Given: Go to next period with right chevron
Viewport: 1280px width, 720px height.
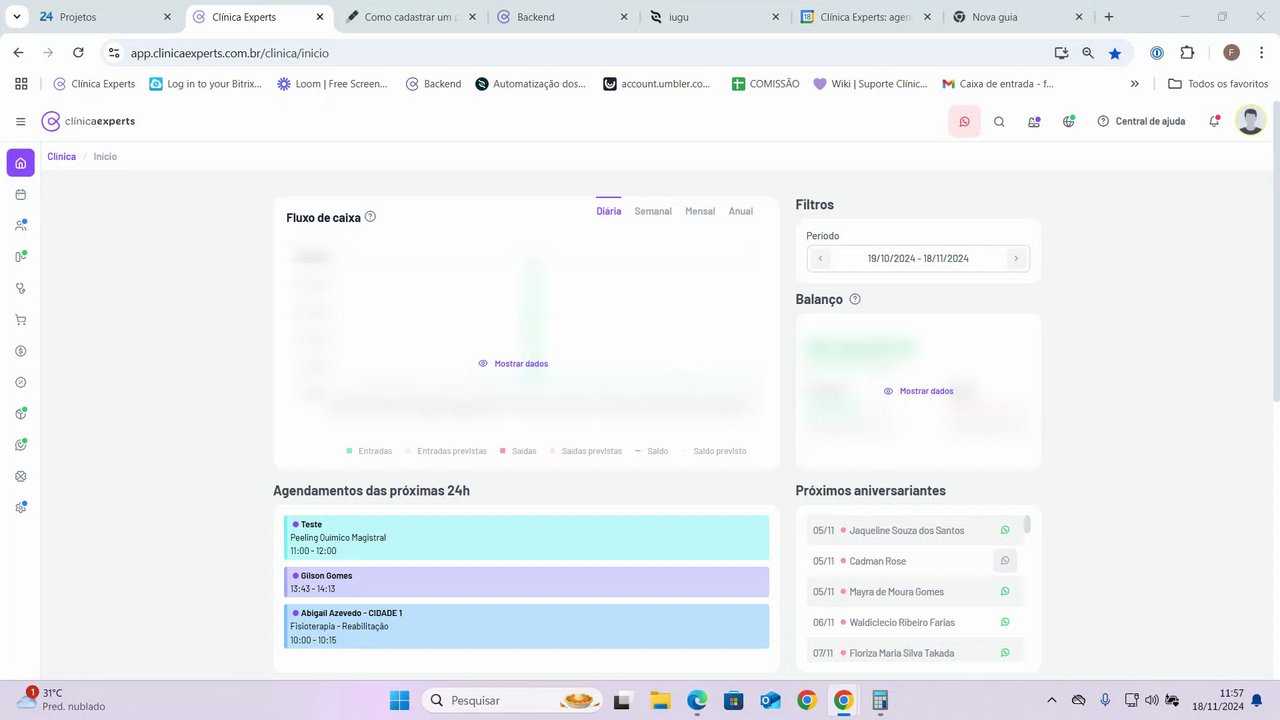Looking at the screenshot, I should tap(1016, 258).
